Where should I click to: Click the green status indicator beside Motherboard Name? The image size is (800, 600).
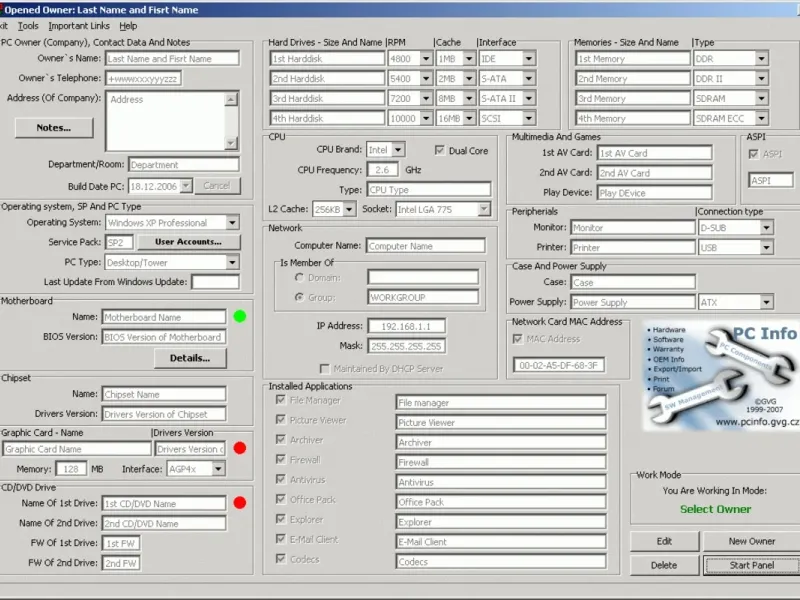[239, 317]
